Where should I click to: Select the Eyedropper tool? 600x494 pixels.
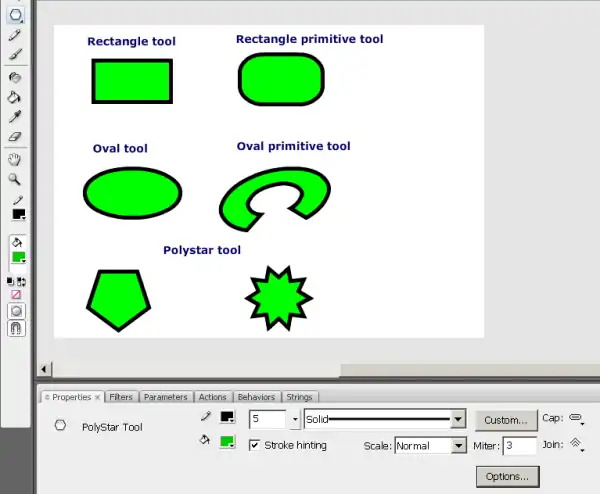click(16, 117)
